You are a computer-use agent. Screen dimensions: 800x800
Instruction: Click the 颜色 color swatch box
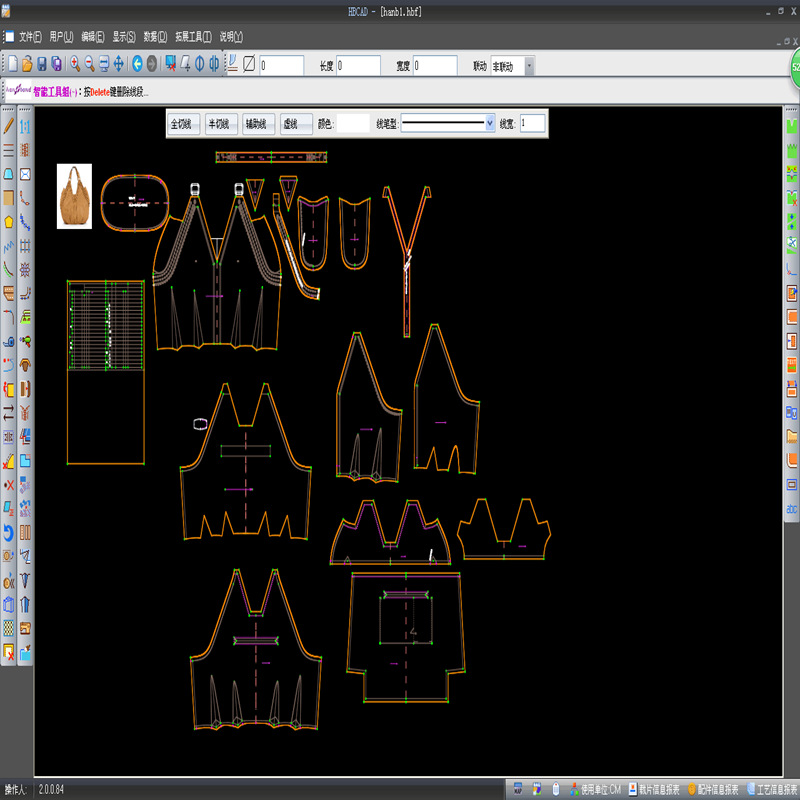pyautogui.click(x=352, y=124)
